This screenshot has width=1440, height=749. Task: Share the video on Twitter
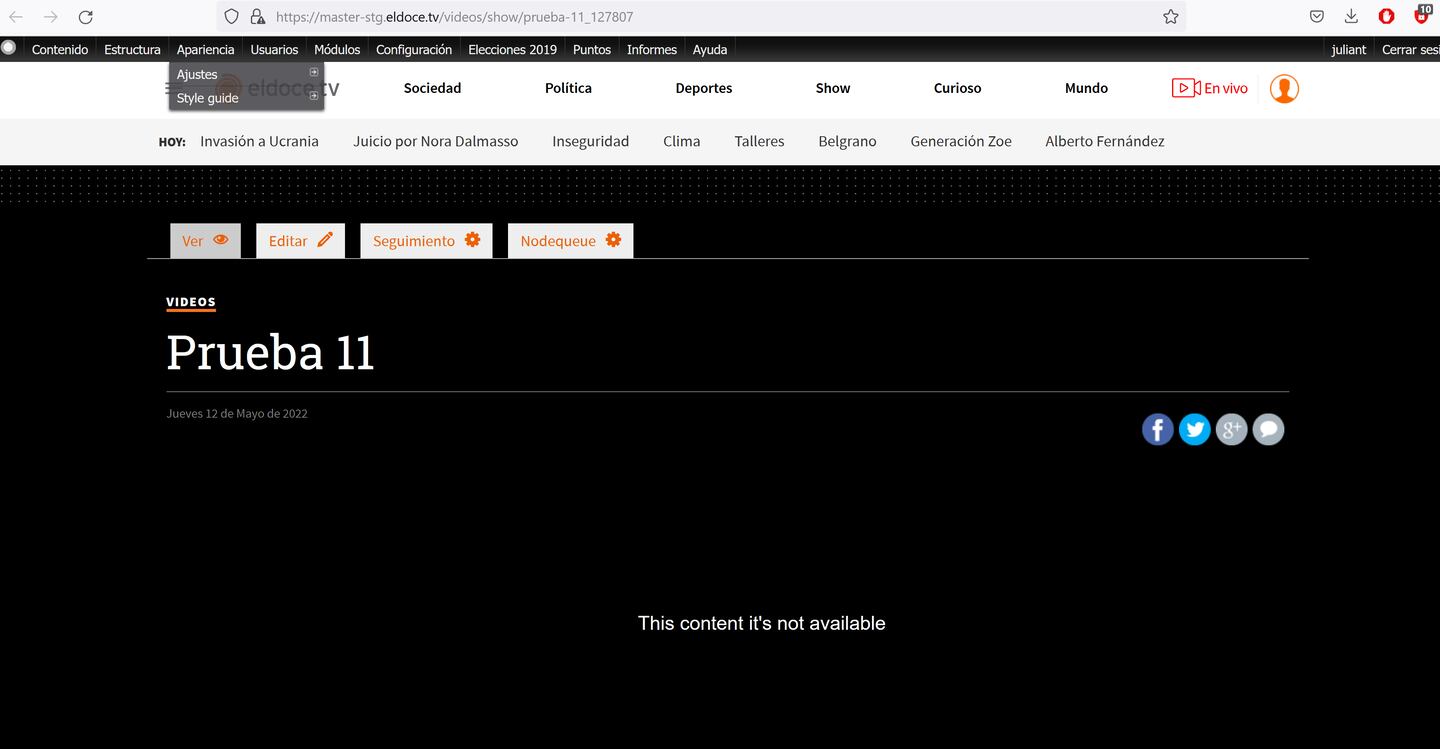pos(1194,430)
